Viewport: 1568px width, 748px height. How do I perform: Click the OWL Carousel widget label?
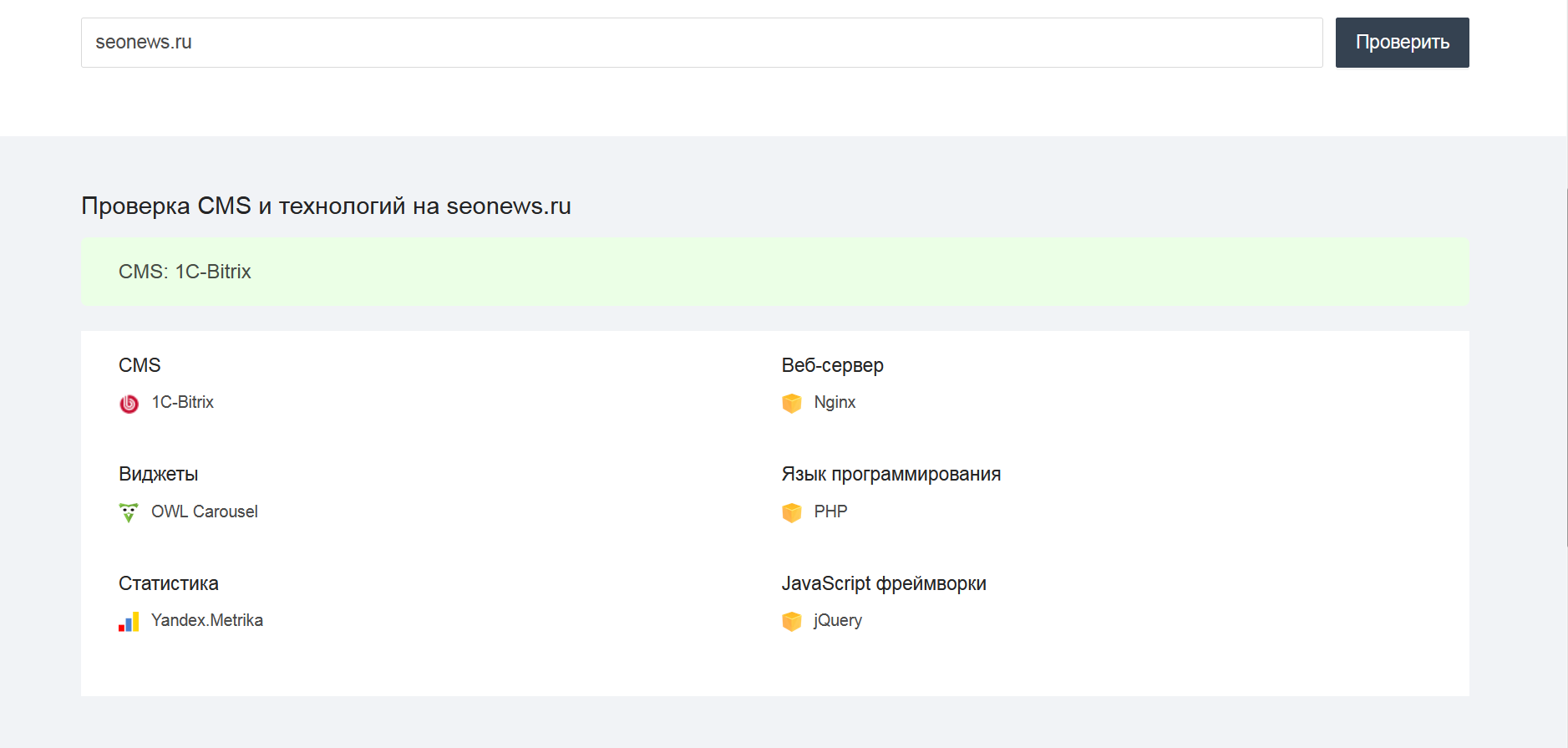pos(204,511)
